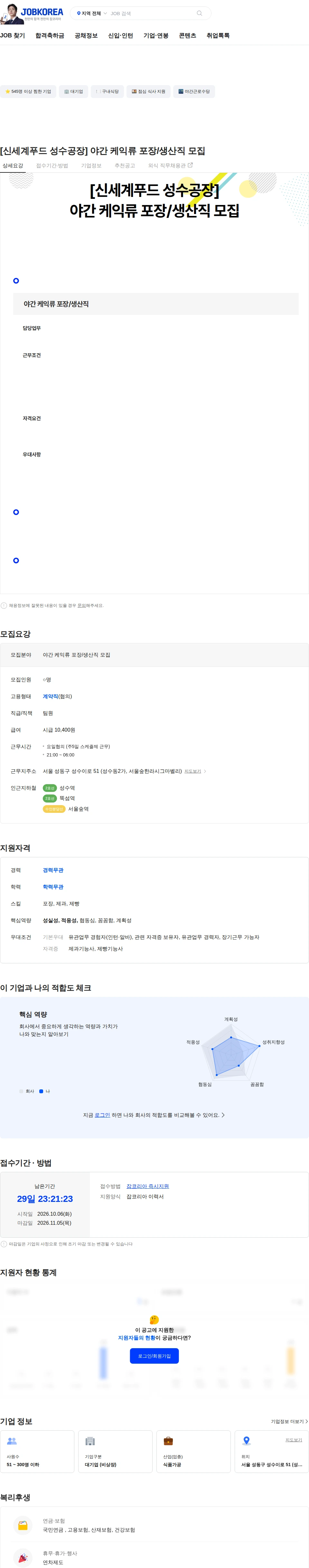The image size is (309, 1568).
Task: Click the 대기업 tag
Action: [74, 91]
